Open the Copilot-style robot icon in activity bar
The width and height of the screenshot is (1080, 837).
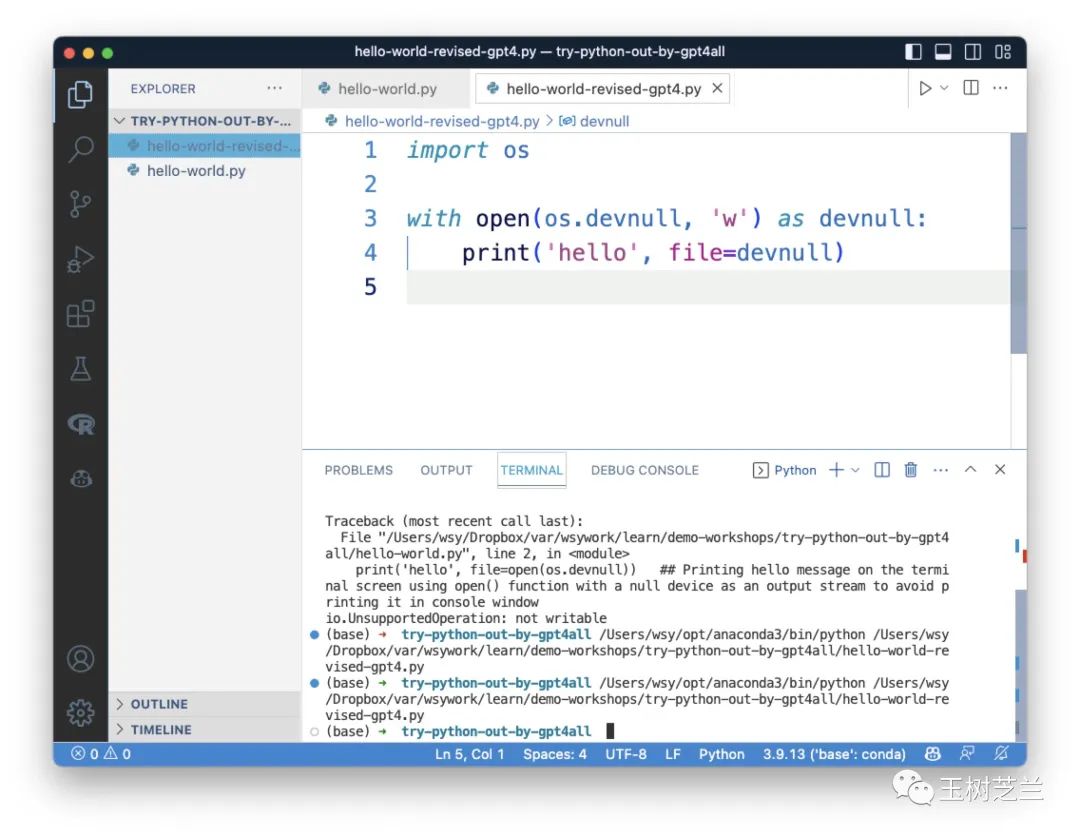(81, 479)
